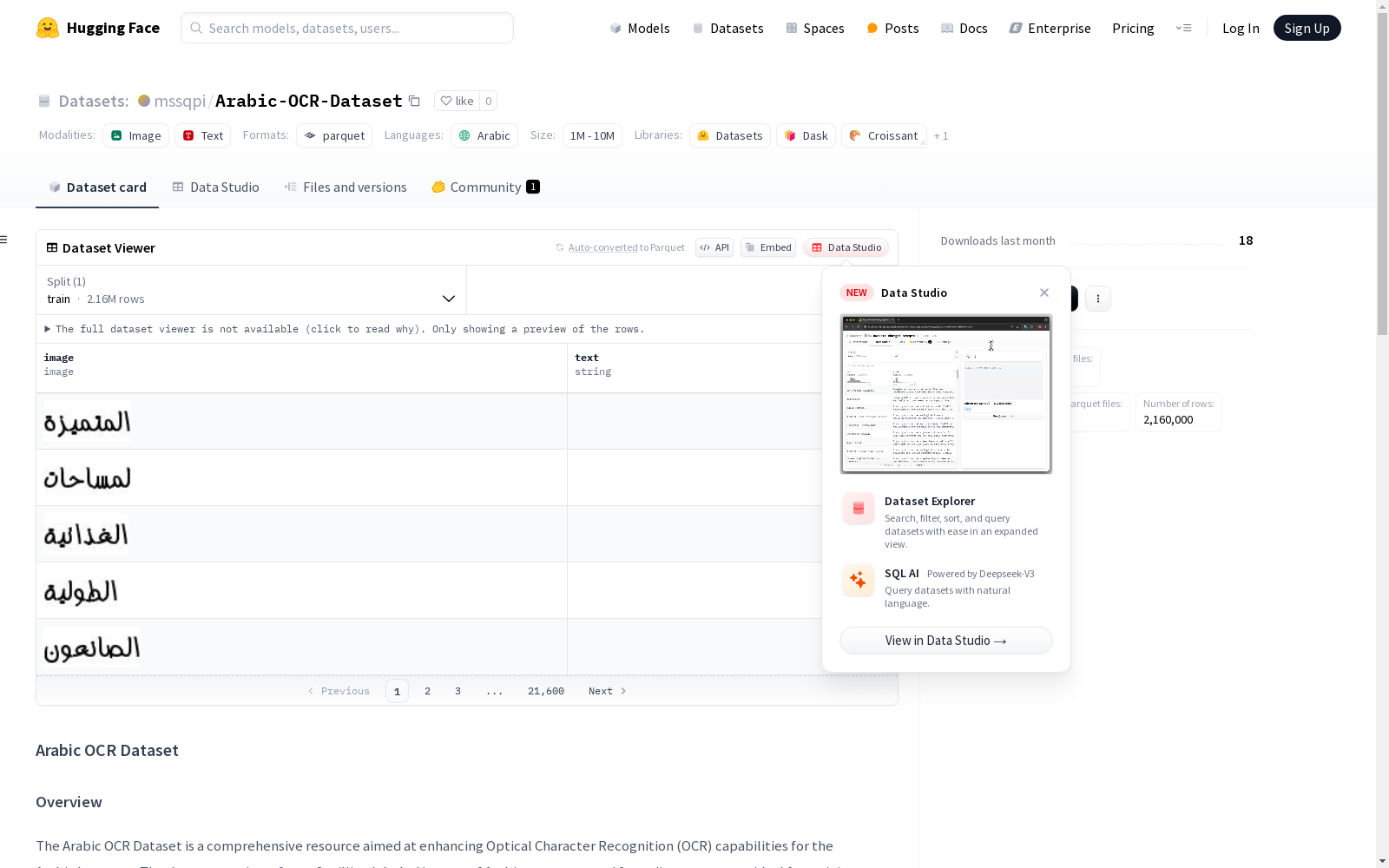Like the Arabic-OCR-Dataset
1389x868 pixels.
pos(457,101)
